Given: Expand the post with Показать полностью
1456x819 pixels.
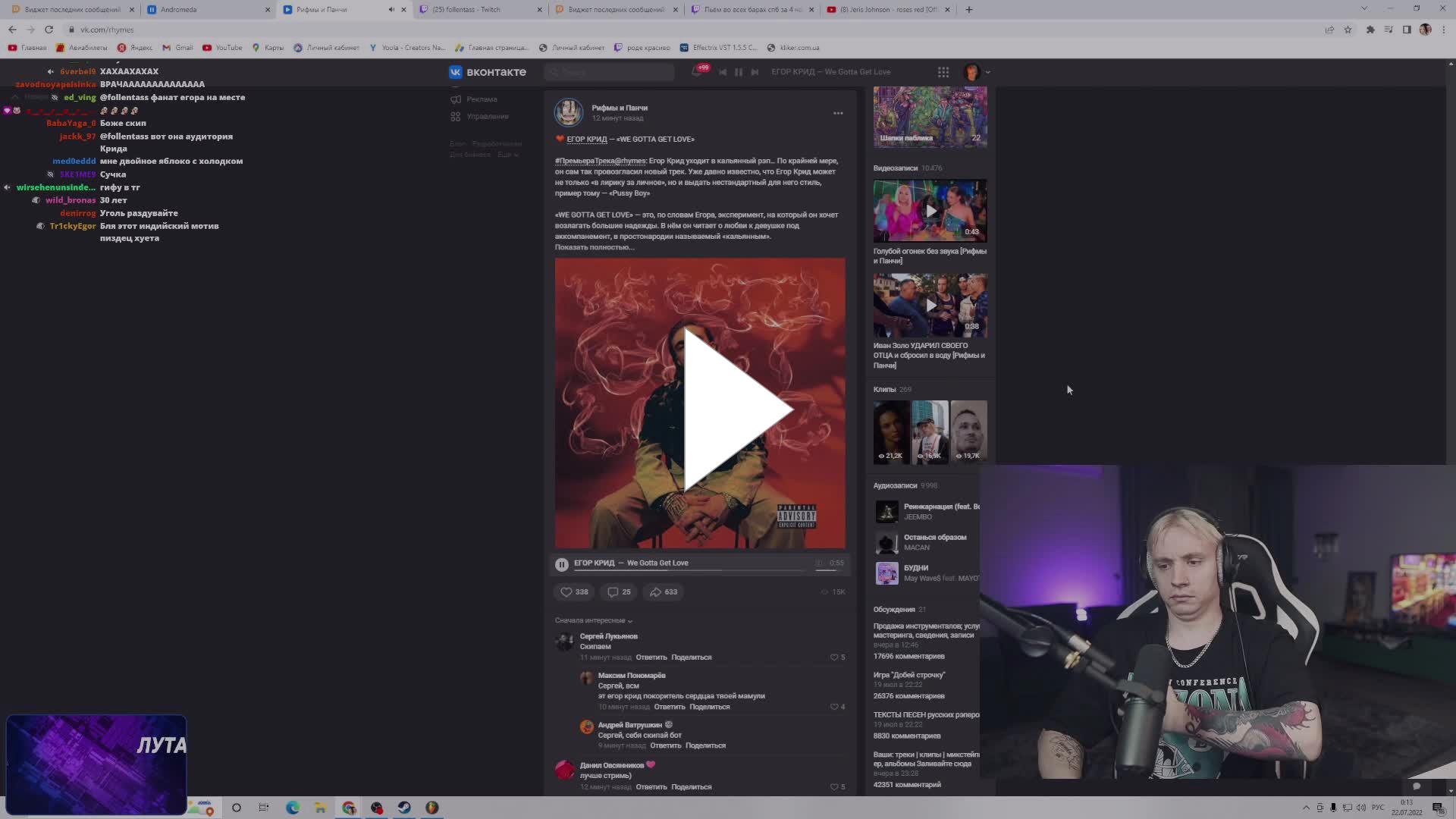Looking at the screenshot, I should 595,247.
